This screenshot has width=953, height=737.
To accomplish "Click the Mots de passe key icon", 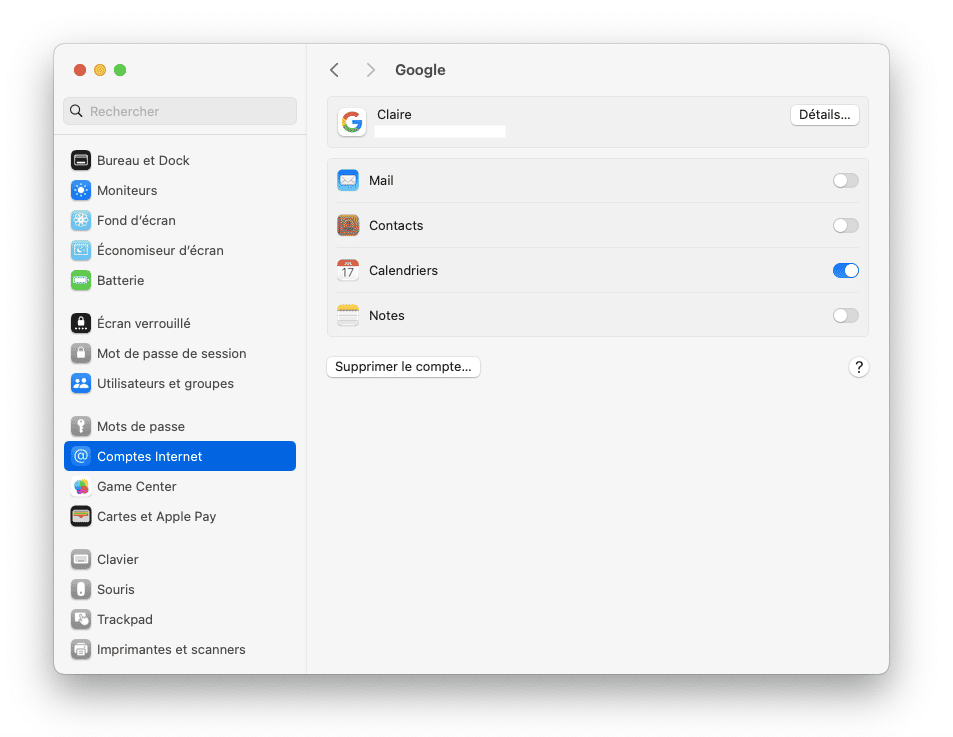I will [x=81, y=427].
